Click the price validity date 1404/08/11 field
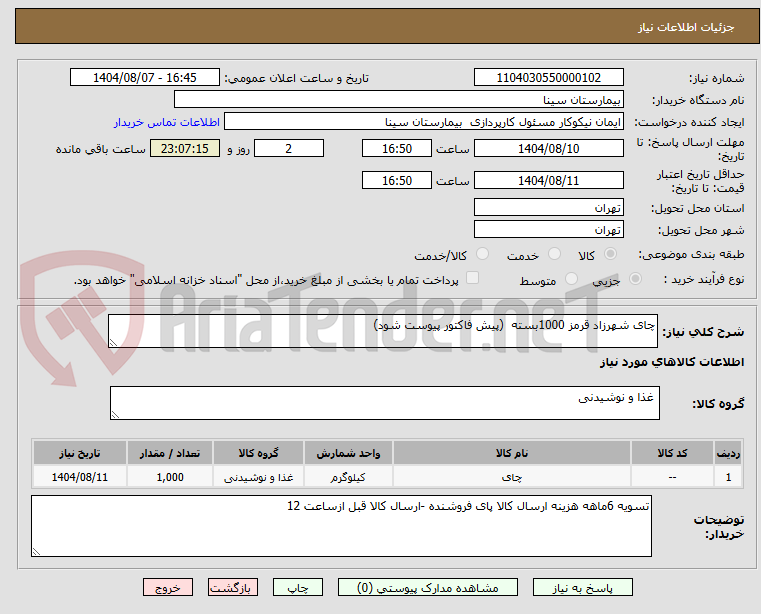 (548, 180)
